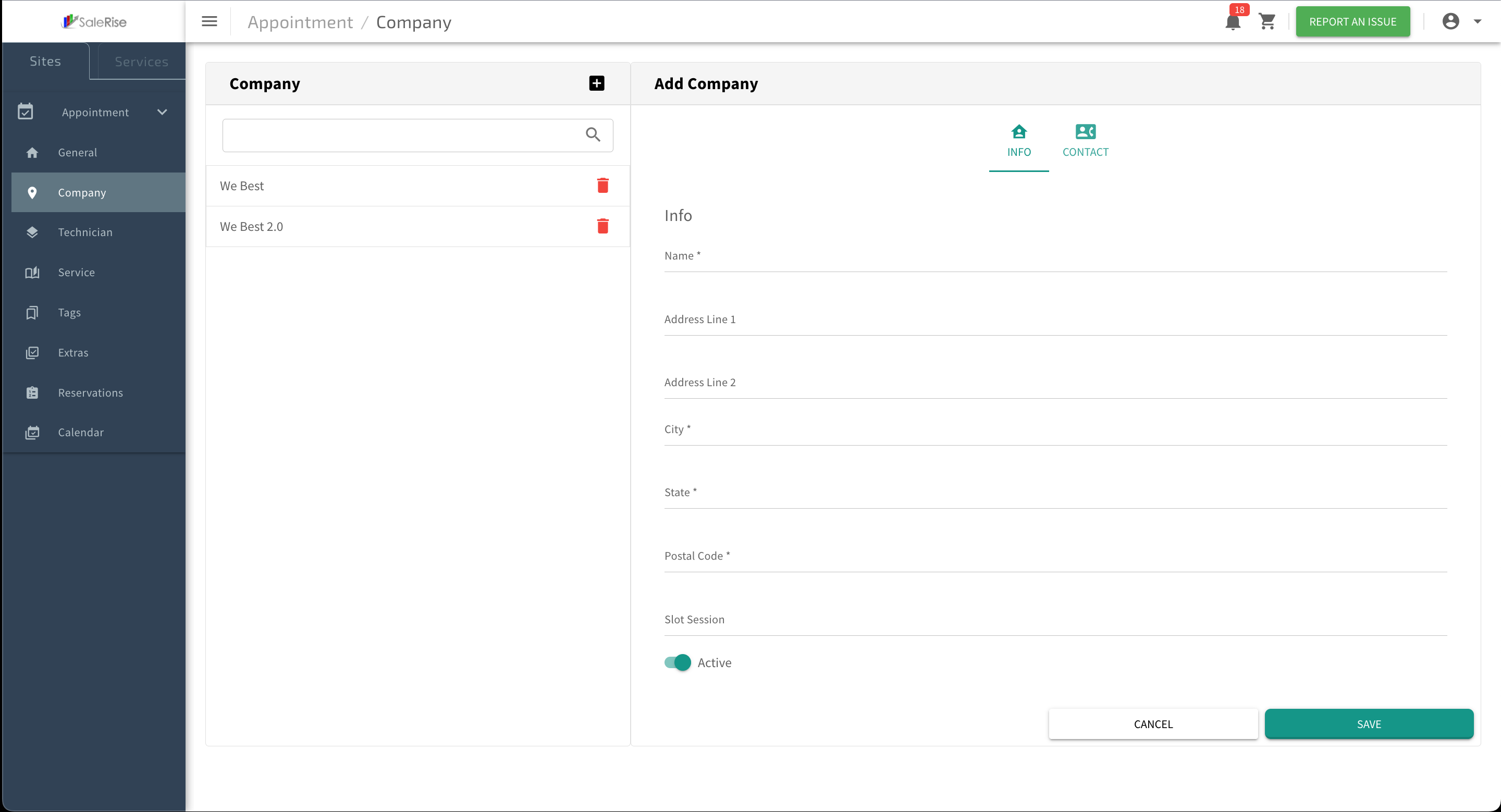
Task: Select the Services sidebar tab
Action: pos(142,61)
